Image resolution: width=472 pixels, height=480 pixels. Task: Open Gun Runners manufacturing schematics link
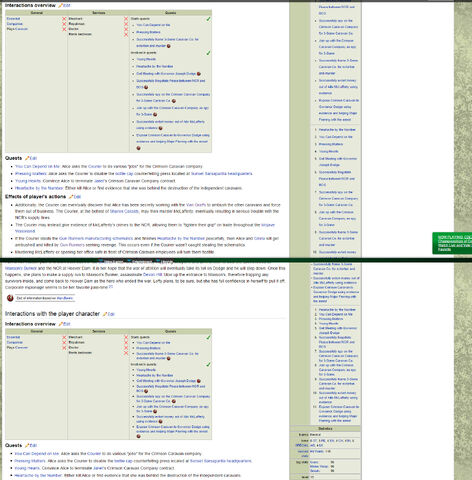pyautogui.click(x=96, y=239)
